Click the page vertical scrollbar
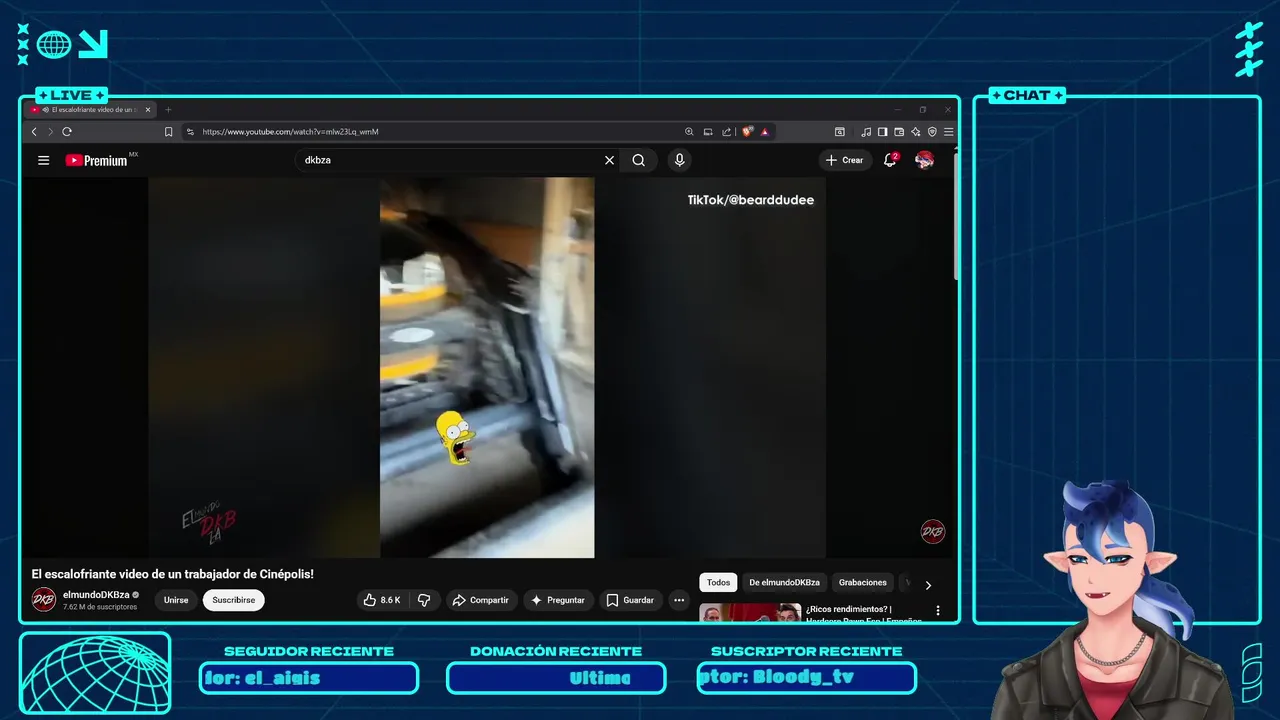The image size is (1280, 720). [956, 215]
